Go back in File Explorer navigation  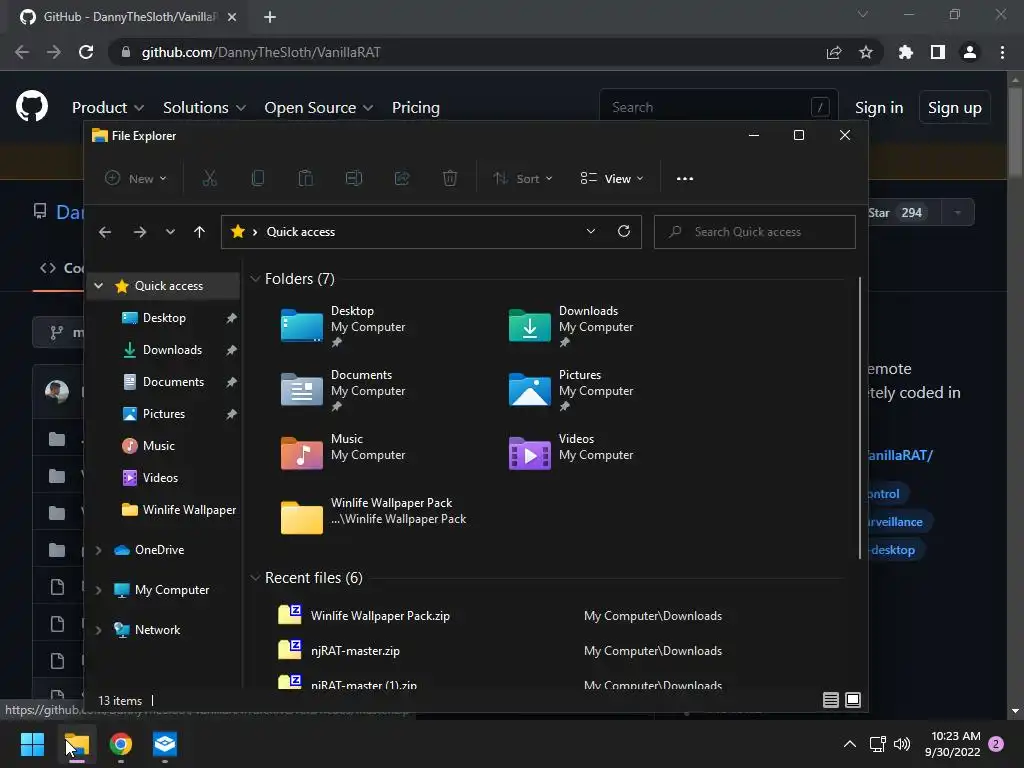coord(104,232)
